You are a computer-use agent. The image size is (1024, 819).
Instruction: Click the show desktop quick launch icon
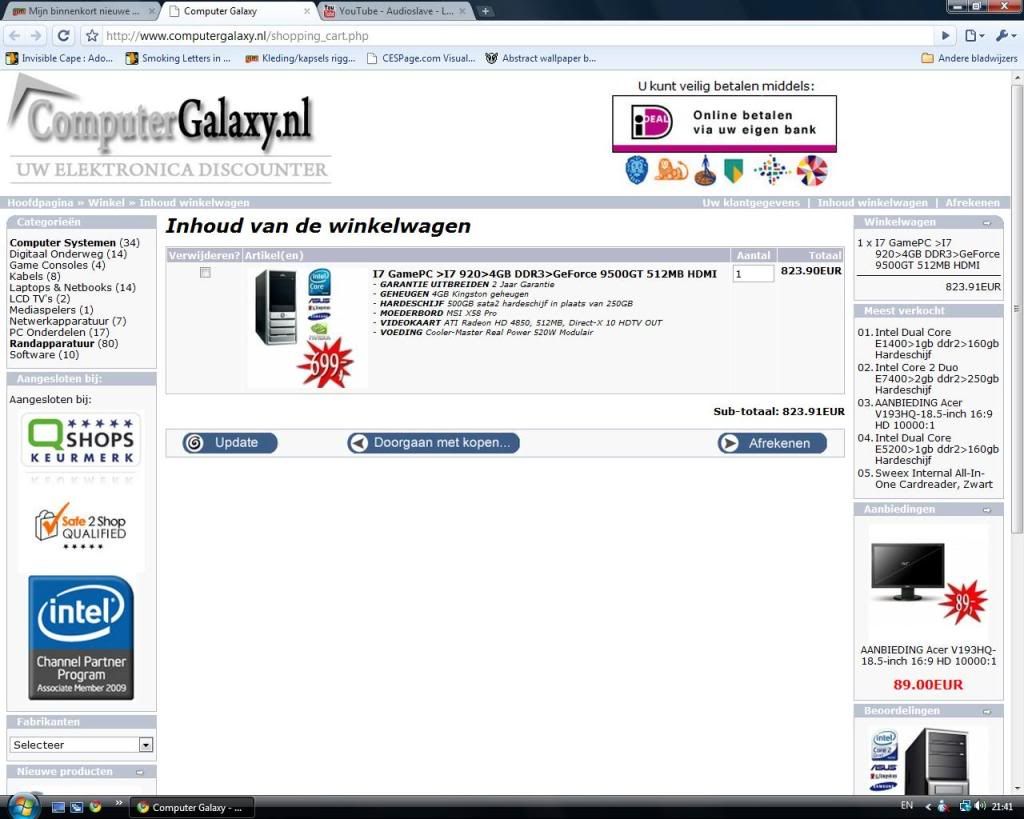click(58, 807)
